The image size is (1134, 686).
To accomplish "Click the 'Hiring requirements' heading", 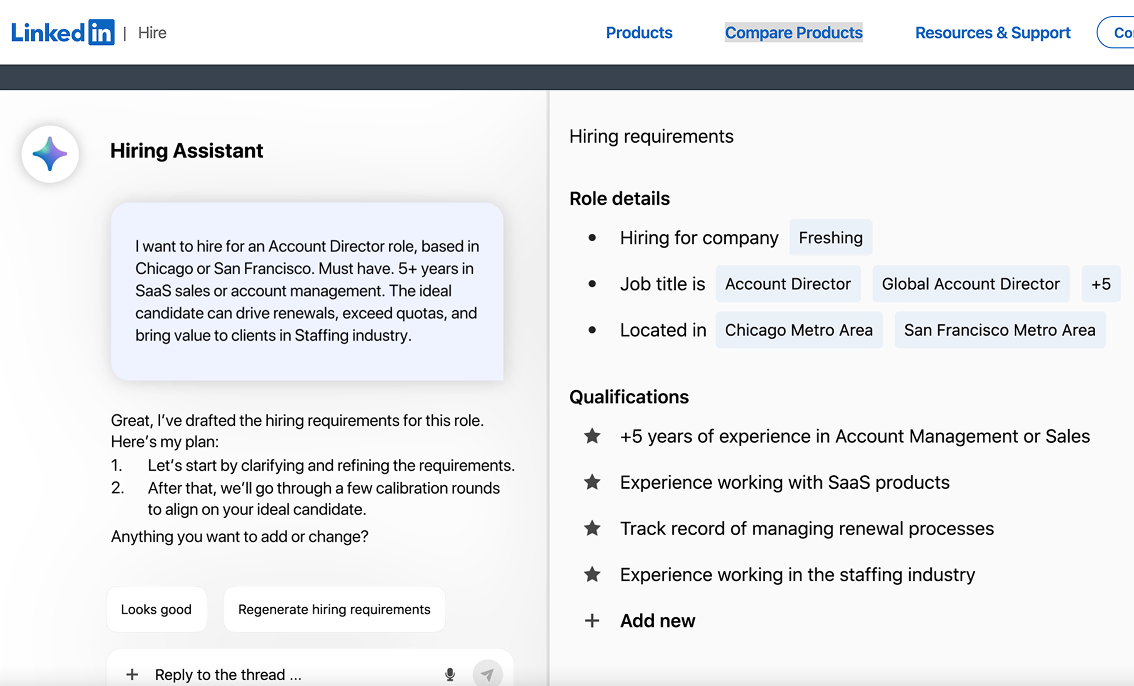I will tap(652, 137).
